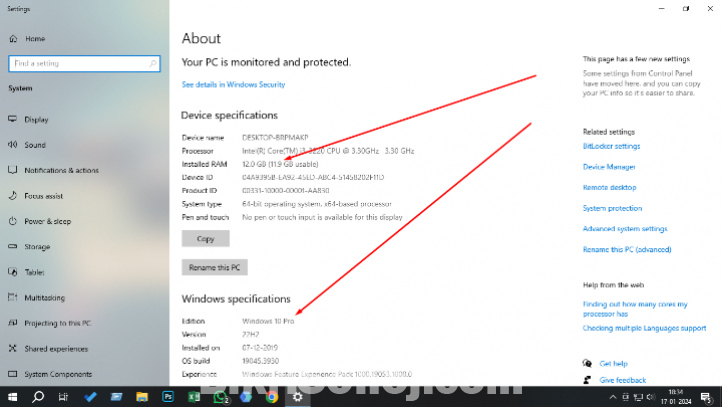This screenshot has height=407, width=722.
Task: Click the Installed RAM value 12.0 GB
Action: (280, 164)
